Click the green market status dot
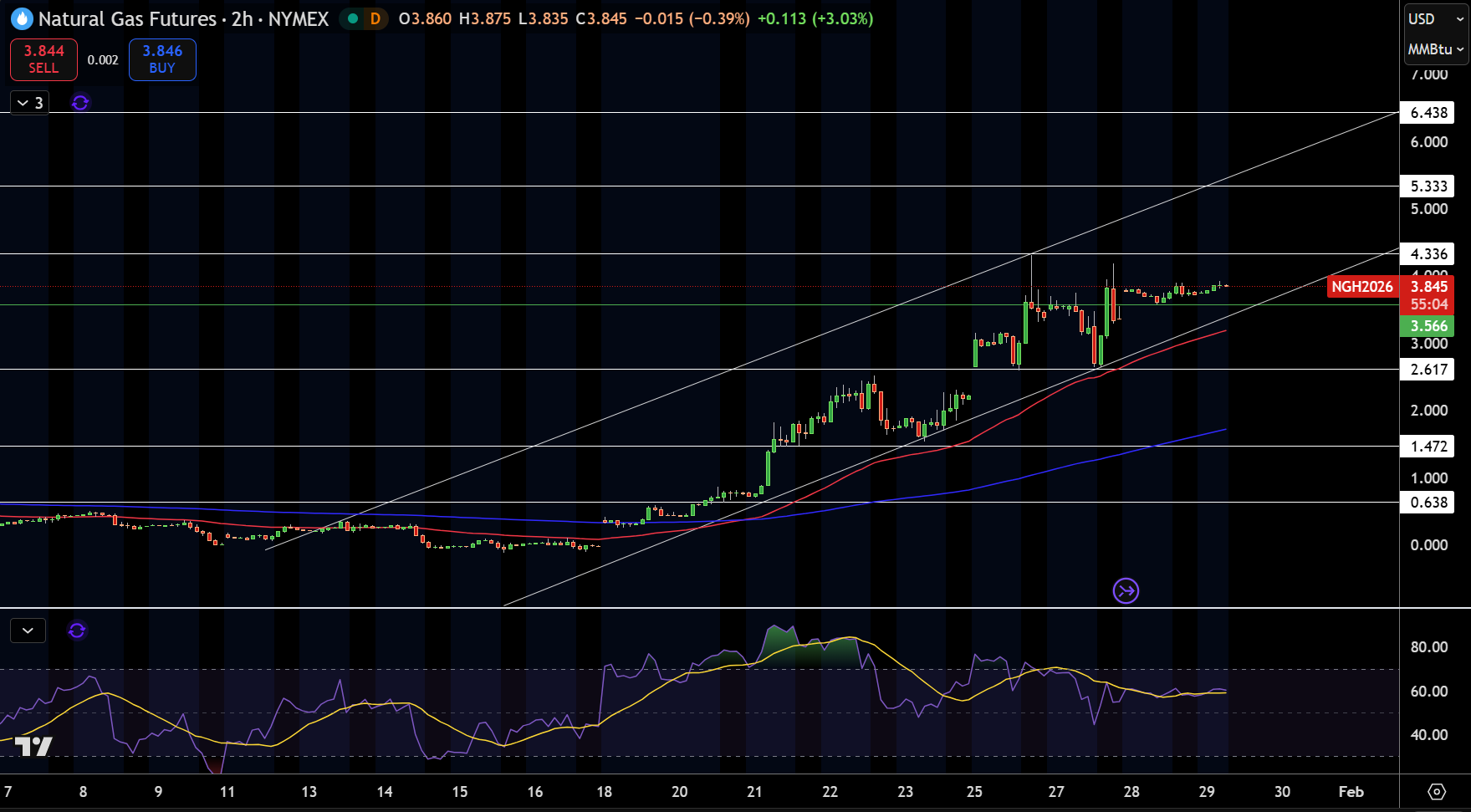This screenshot has height=812, width=1471. point(353,18)
